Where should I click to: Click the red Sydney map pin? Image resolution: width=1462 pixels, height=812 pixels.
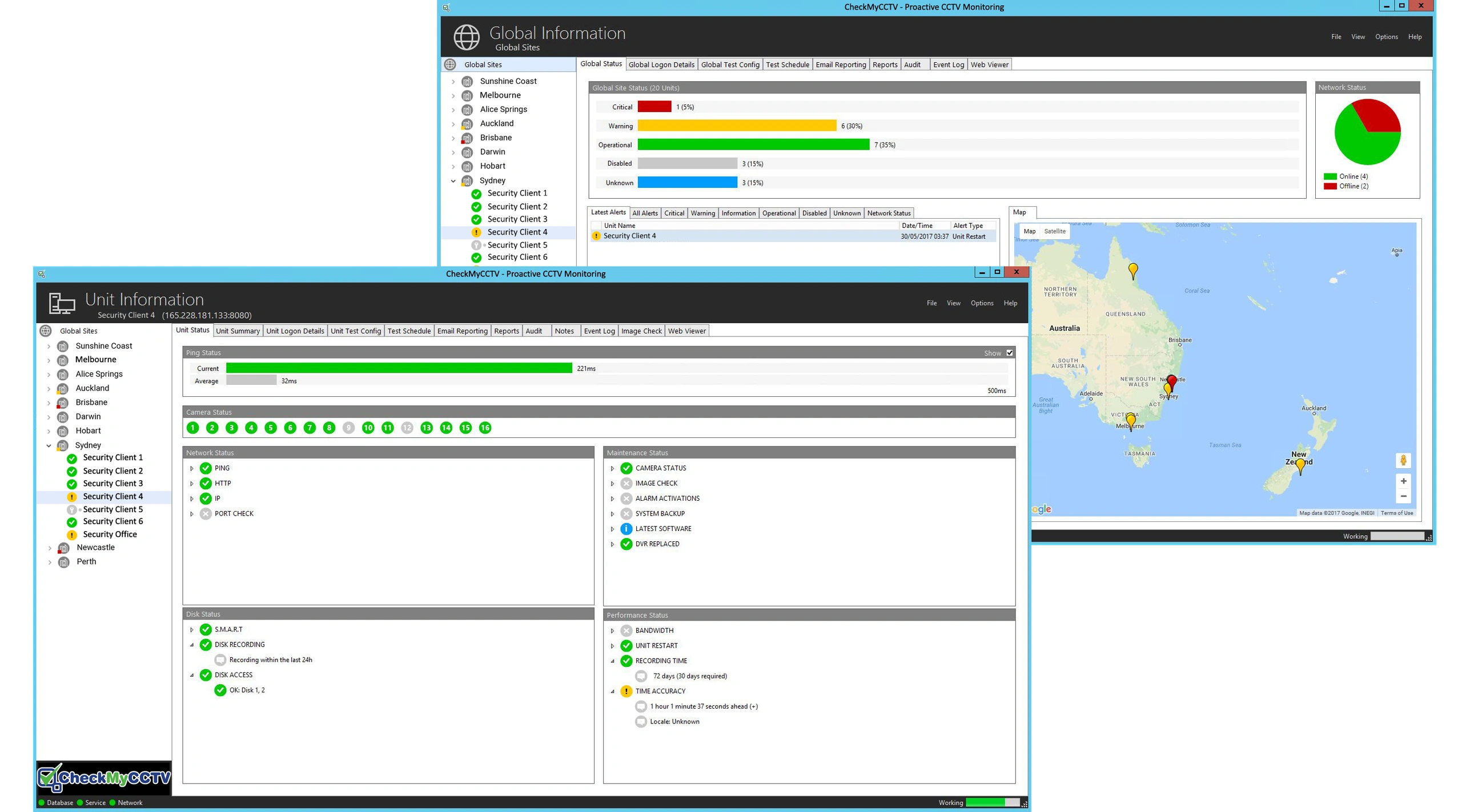point(1172,382)
